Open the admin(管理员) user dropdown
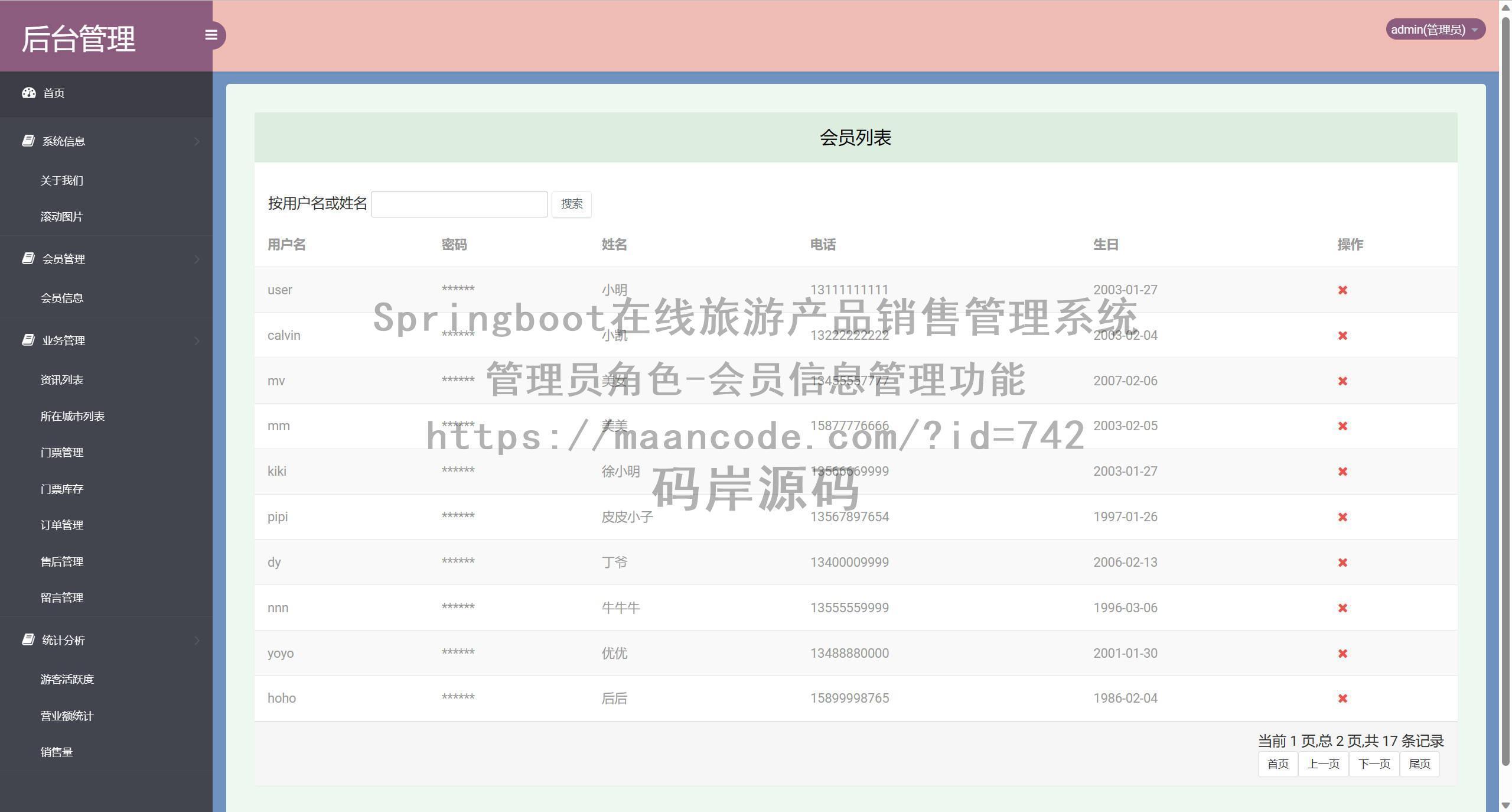 tap(1435, 30)
